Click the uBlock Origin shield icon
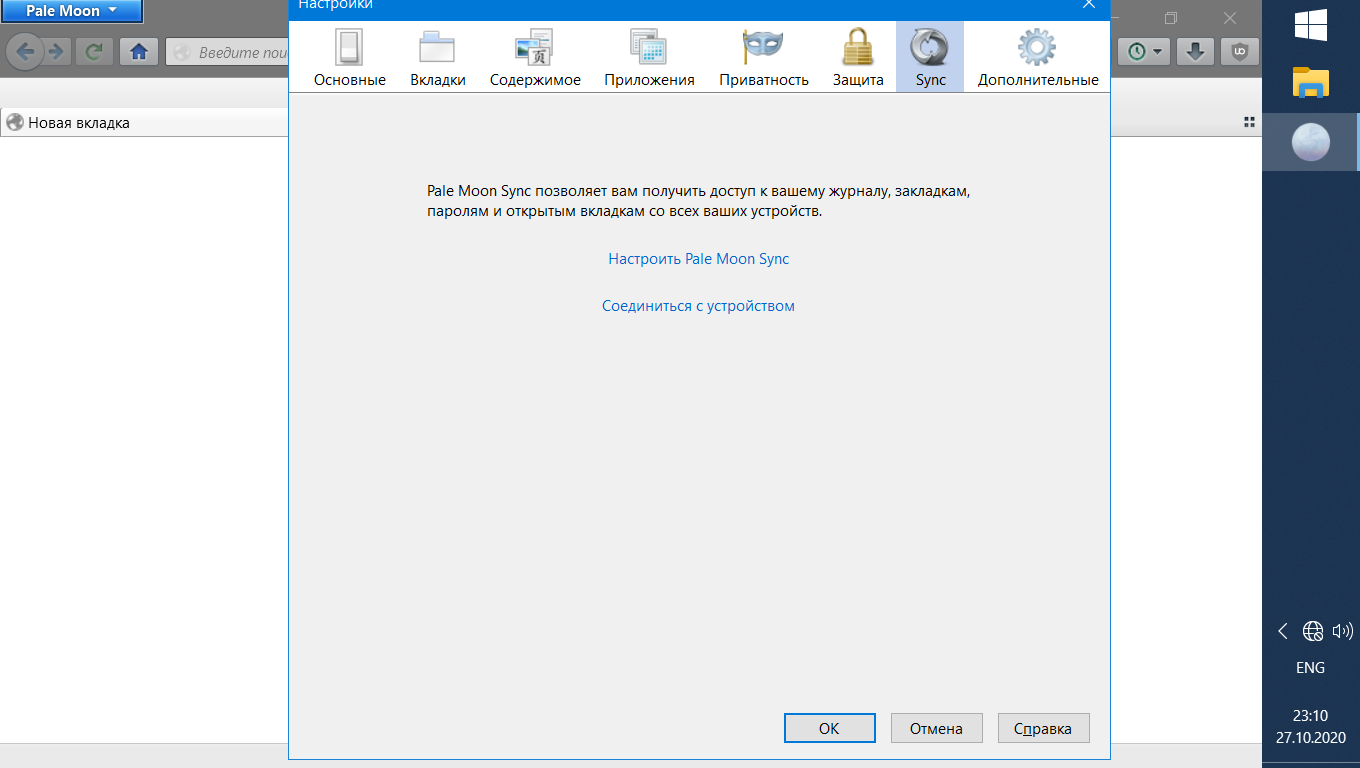1360x768 pixels. pos(1240,51)
